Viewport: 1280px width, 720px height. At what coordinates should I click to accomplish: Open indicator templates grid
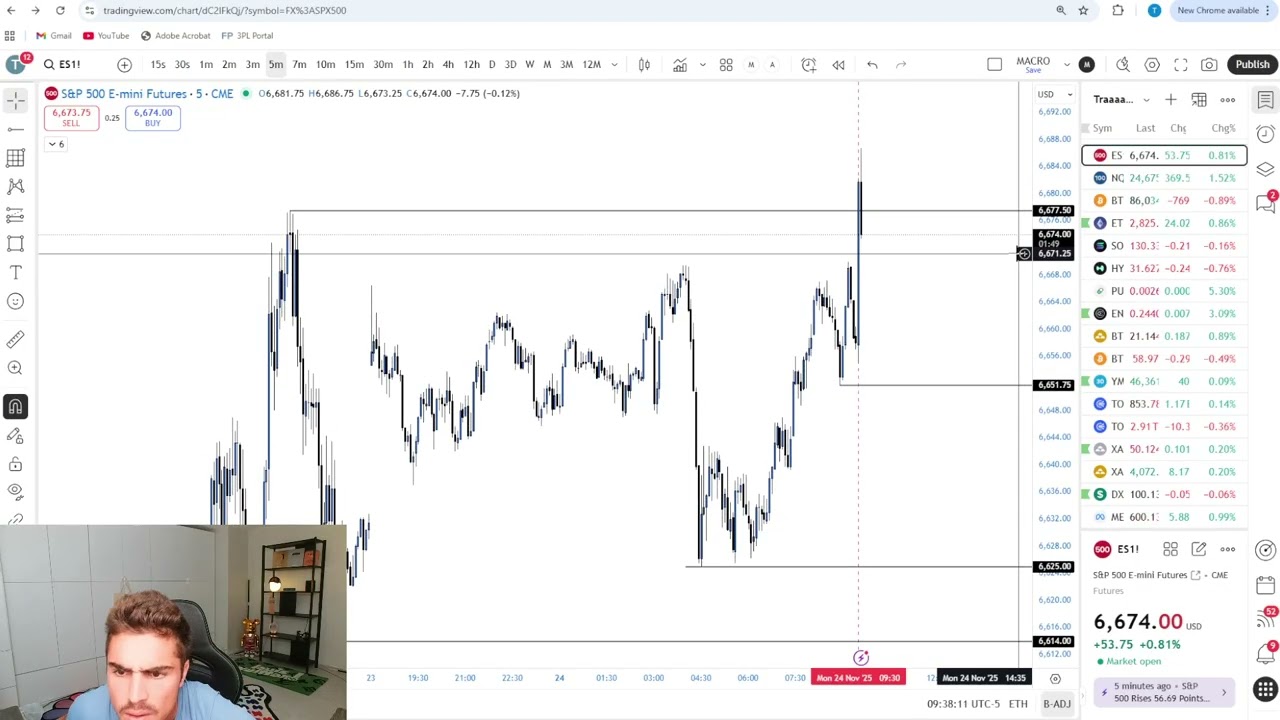click(x=726, y=64)
